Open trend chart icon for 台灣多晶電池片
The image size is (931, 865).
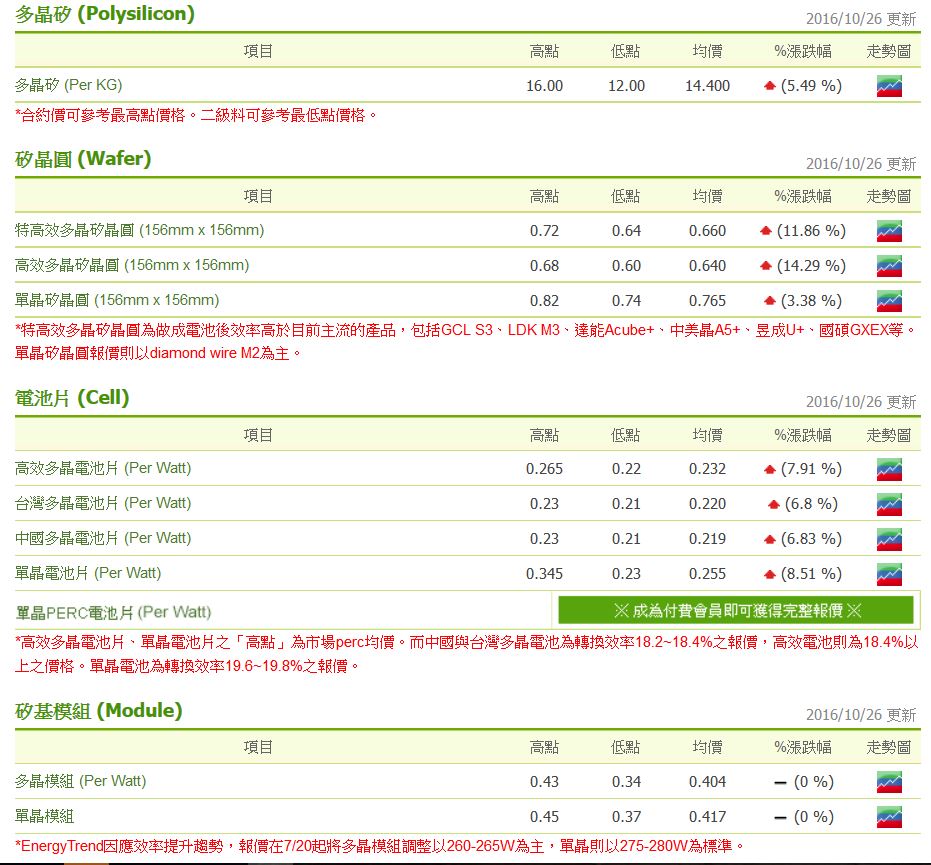click(889, 504)
